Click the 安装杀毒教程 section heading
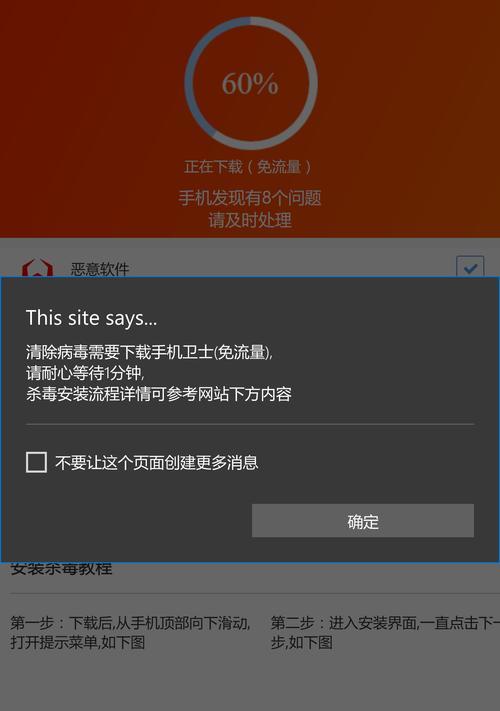 pyautogui.click(x=61, y=569)
